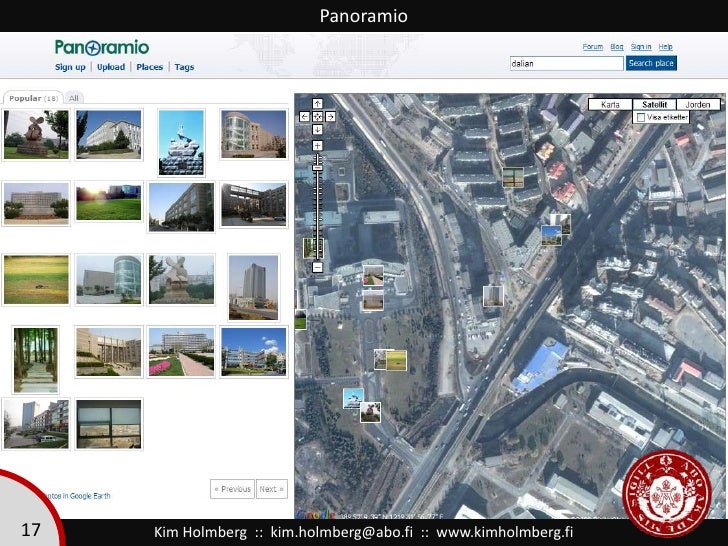
Task: Click the center recenter map control
Action: click(317, 117)
